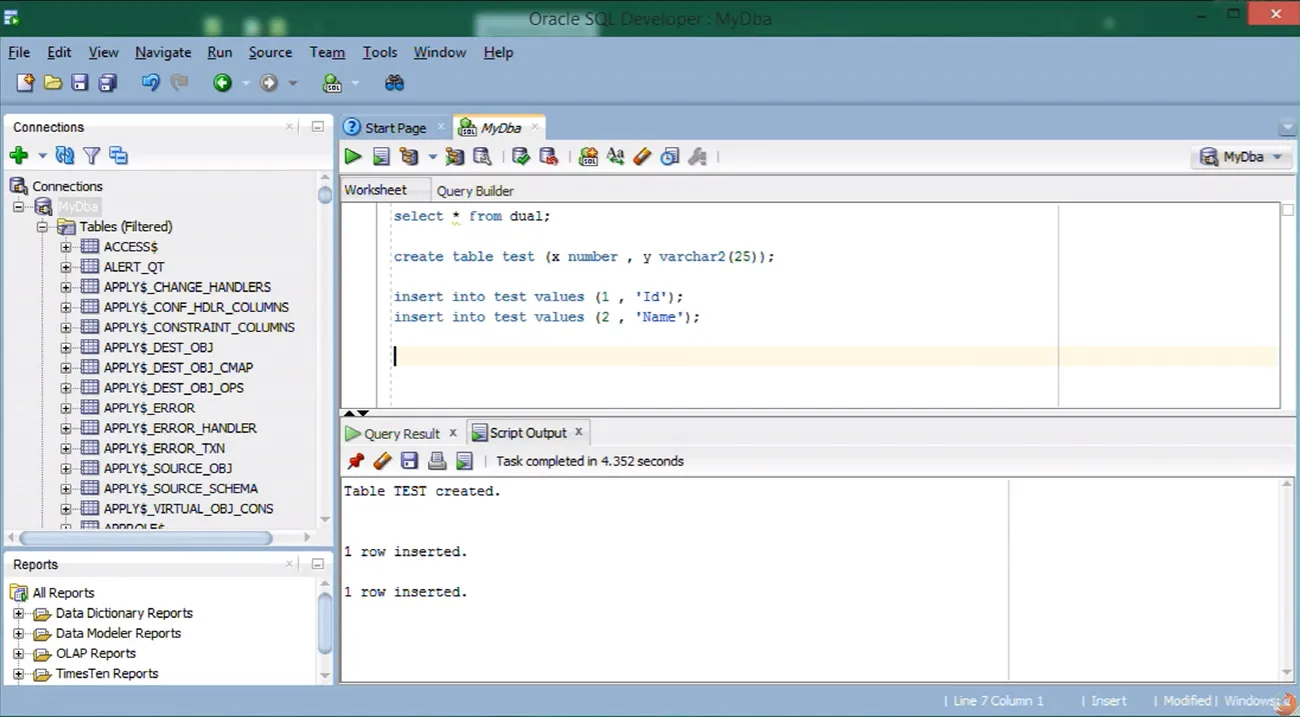Switch to the Query Builder tab
1300x717 pixels.
(475, 191)
